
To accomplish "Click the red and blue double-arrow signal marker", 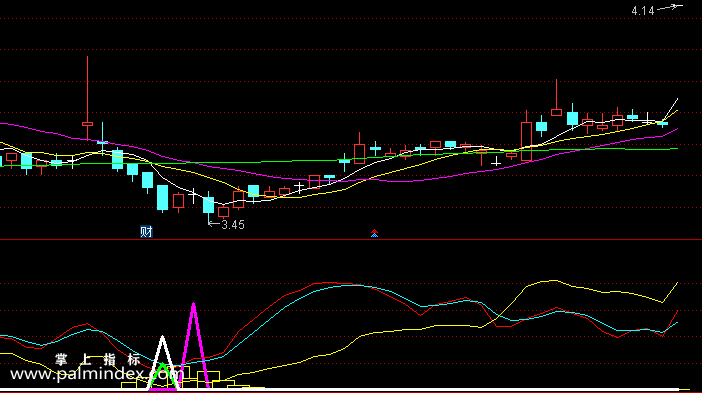I will tap(374, 233).
